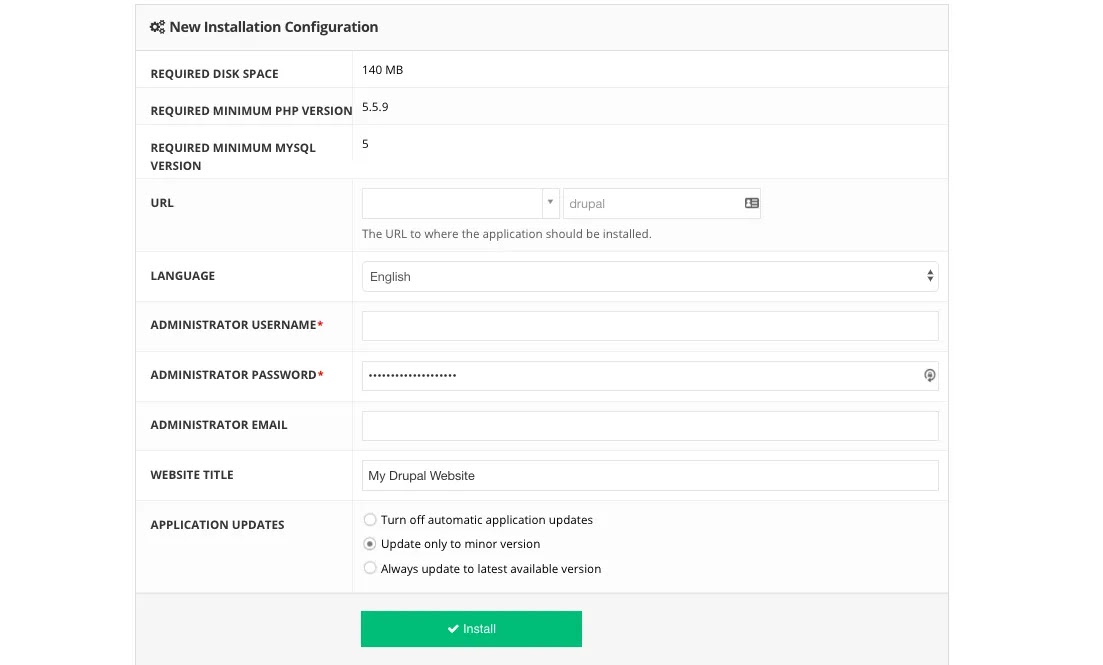Click the empty domain selection box in URL row
1103x665 pixels.
pos(452,203)
